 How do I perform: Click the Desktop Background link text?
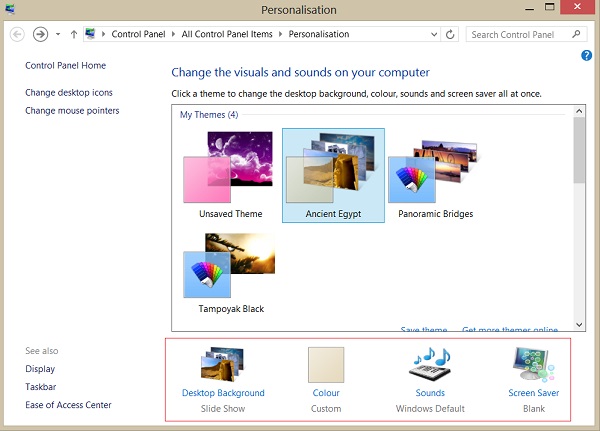coord(223,393)
